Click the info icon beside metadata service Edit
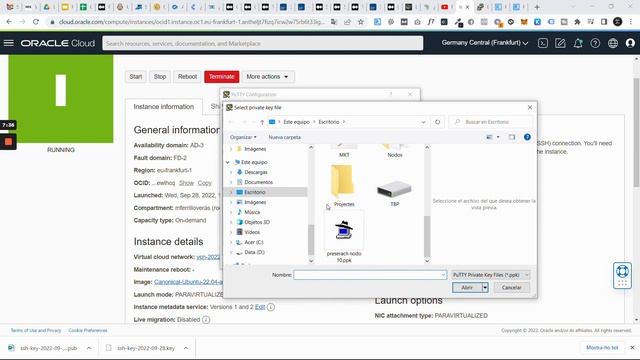Image resolution: width=640 pixels, height=360 pixels. (271, 307)
